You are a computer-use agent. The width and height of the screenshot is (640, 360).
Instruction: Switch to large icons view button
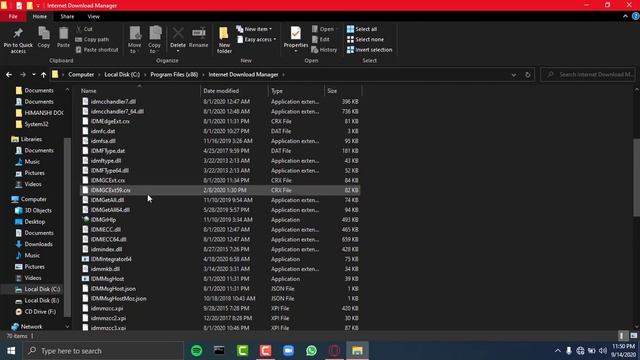[633, 336]
